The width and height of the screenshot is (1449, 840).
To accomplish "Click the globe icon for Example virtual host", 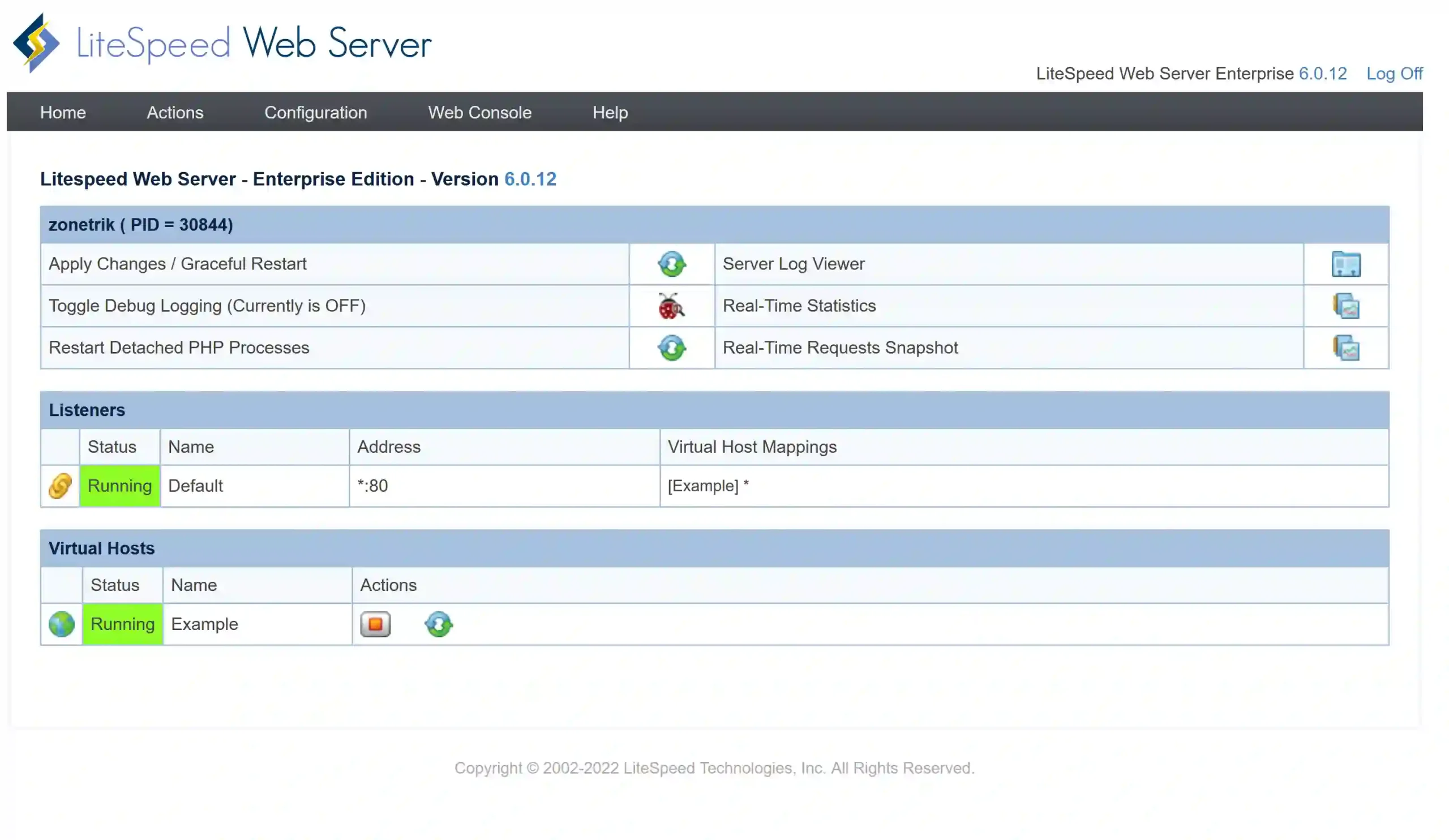I will [x=62, y=624].
